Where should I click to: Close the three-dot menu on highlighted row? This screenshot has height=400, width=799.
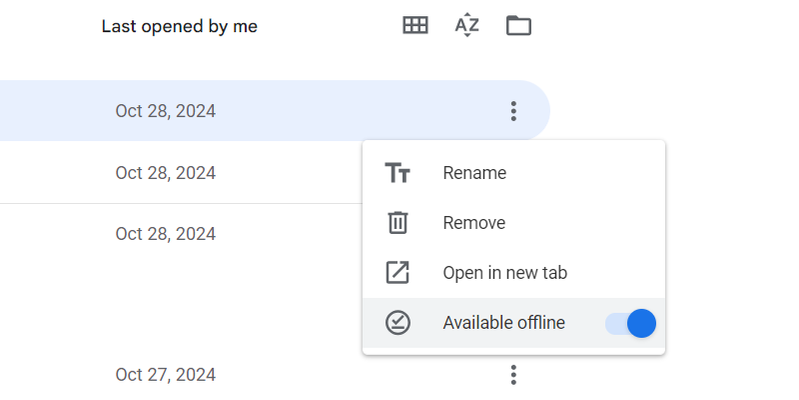click(x=513, y=111)
